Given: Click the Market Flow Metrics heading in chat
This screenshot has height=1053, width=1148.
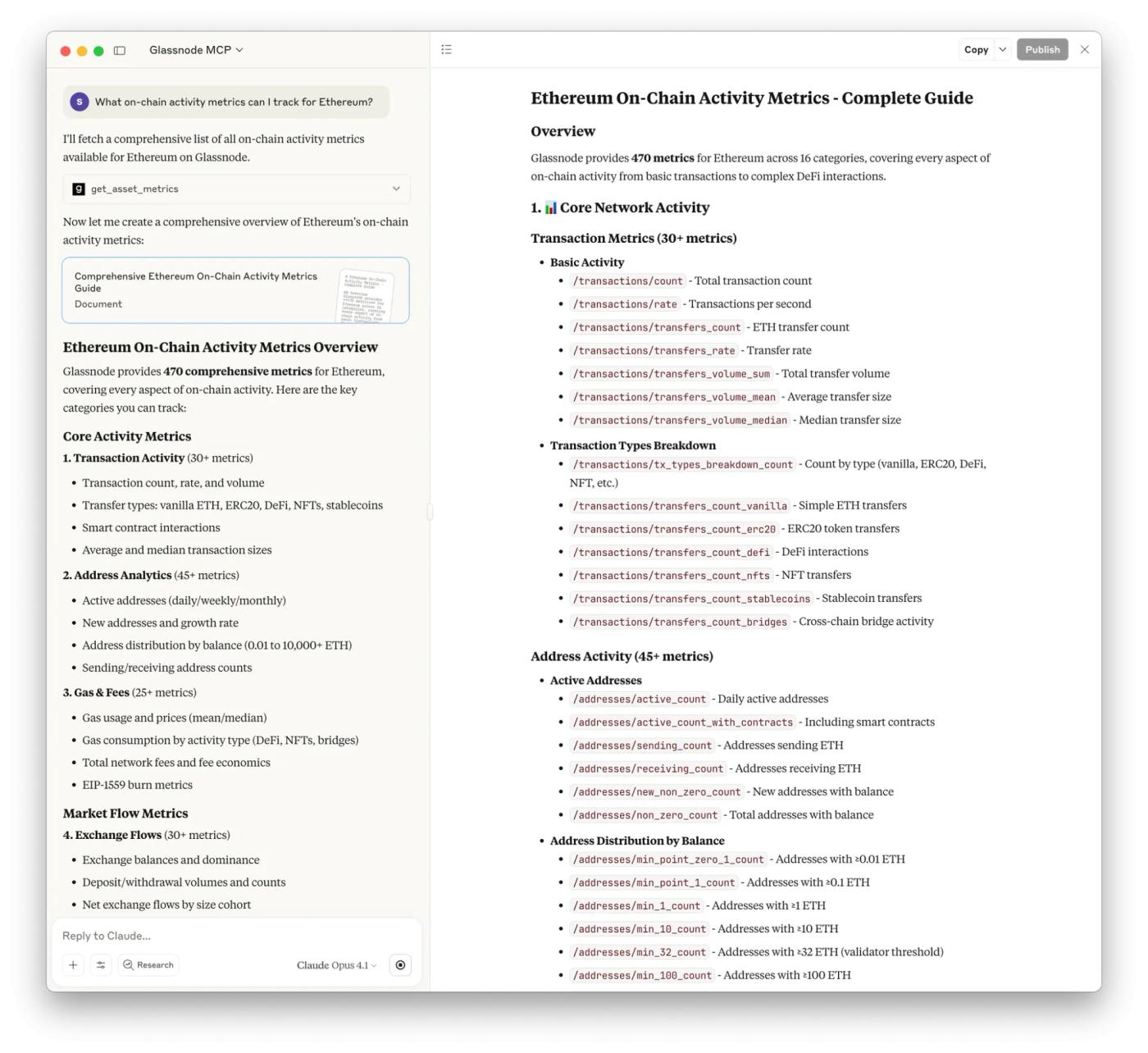Looking at the screenshot, I should pyautogui.click(x=125, y=814).
